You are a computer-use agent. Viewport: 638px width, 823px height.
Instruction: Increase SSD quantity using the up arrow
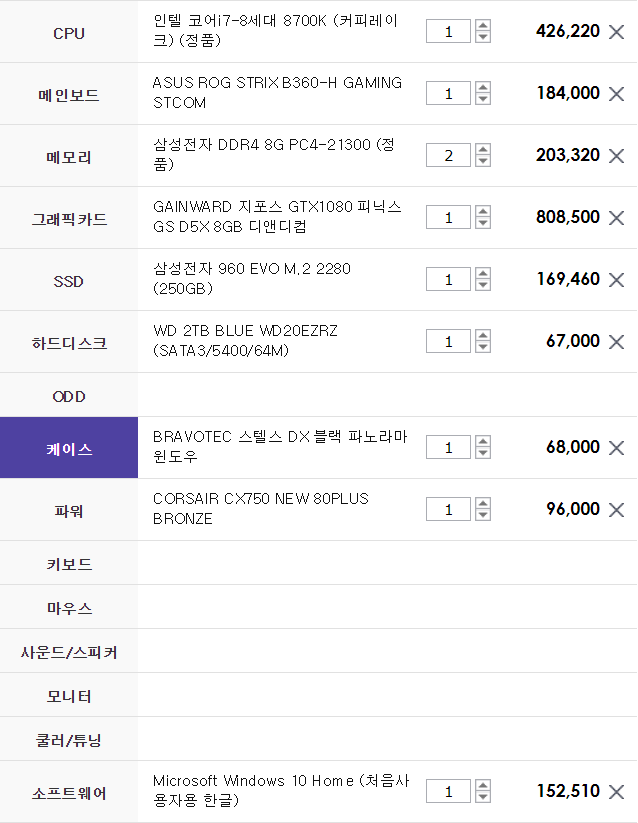483,273
